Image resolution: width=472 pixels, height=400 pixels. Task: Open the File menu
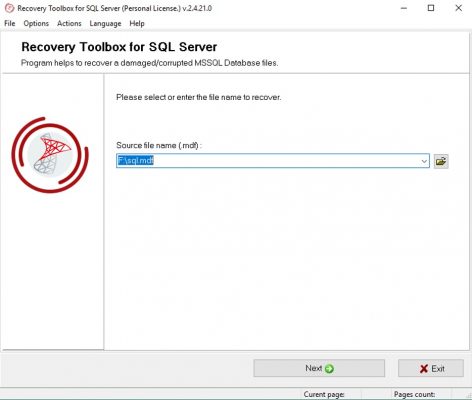click(x=10, y=23)
